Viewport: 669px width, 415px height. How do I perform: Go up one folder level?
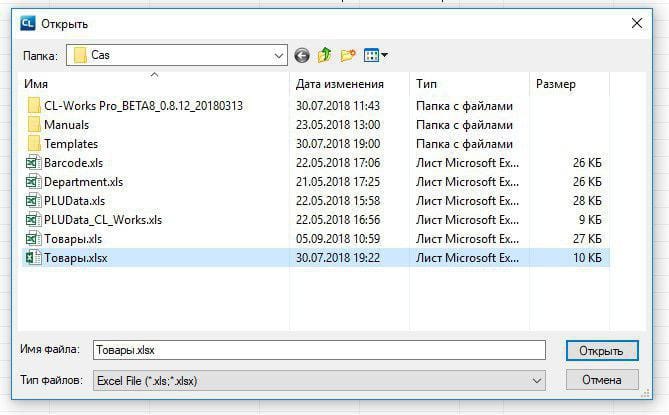click(x=325, y=55)
